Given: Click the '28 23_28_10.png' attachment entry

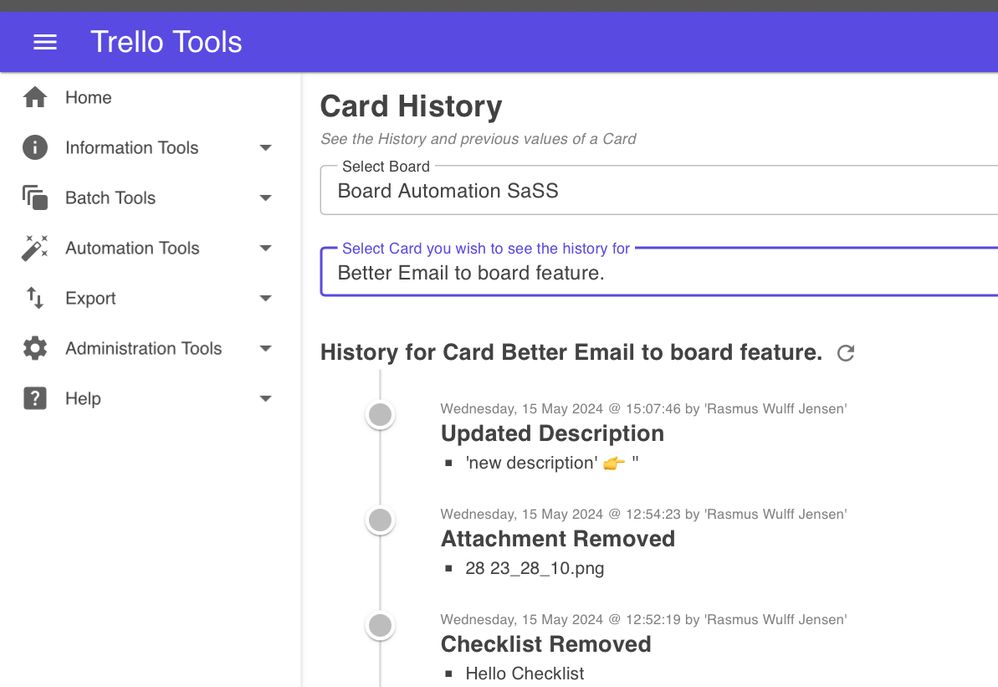Looking at the screenshot, I should click(x=535, y=568).
